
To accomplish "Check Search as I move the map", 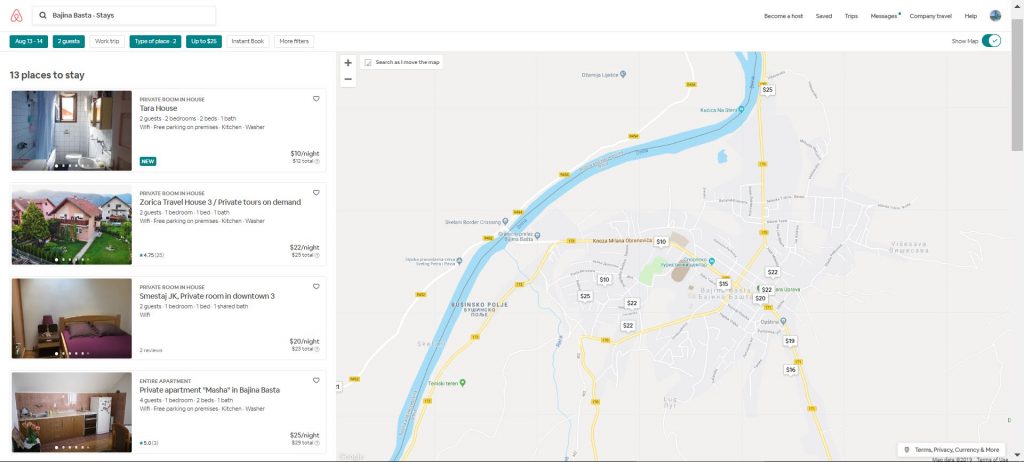I will pos(368,62).
